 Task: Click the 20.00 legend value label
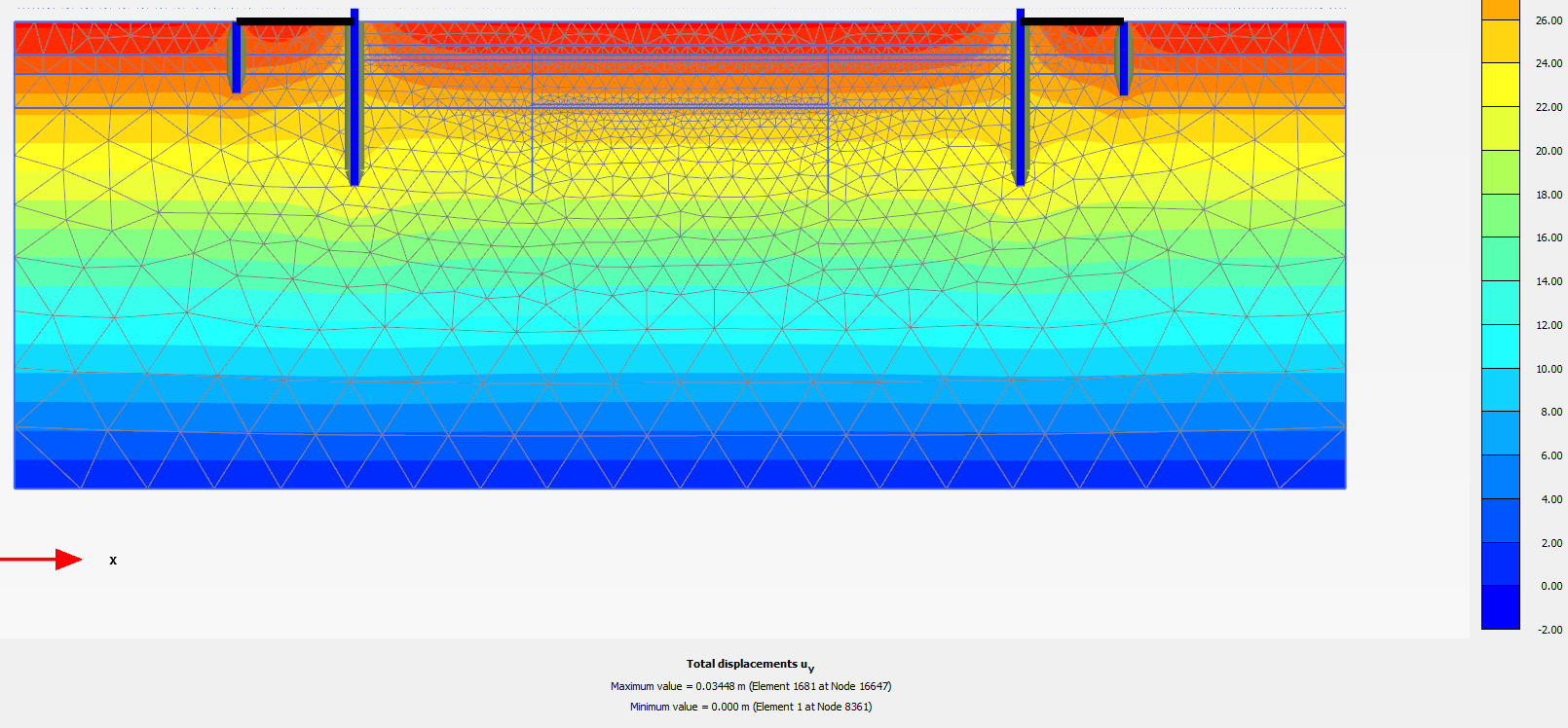point(1549,151)
